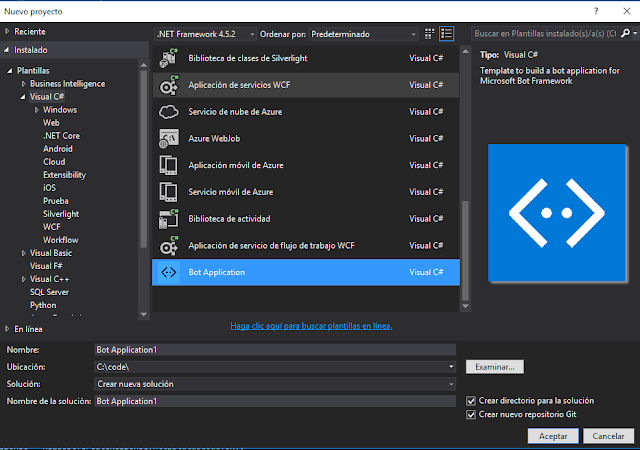640x450 pixels.
Task: Toggle Crear directorio para la solución checkbox
Action: point(471,401)
